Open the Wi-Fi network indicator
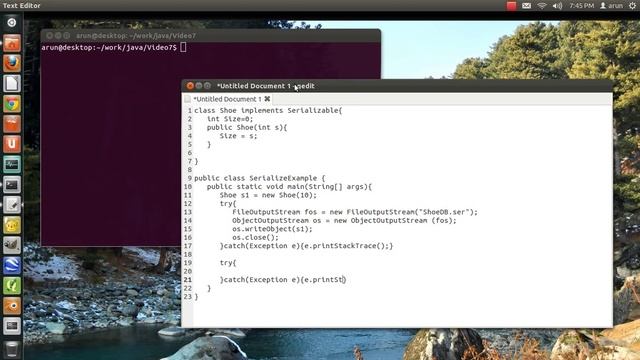 [542, 6]
